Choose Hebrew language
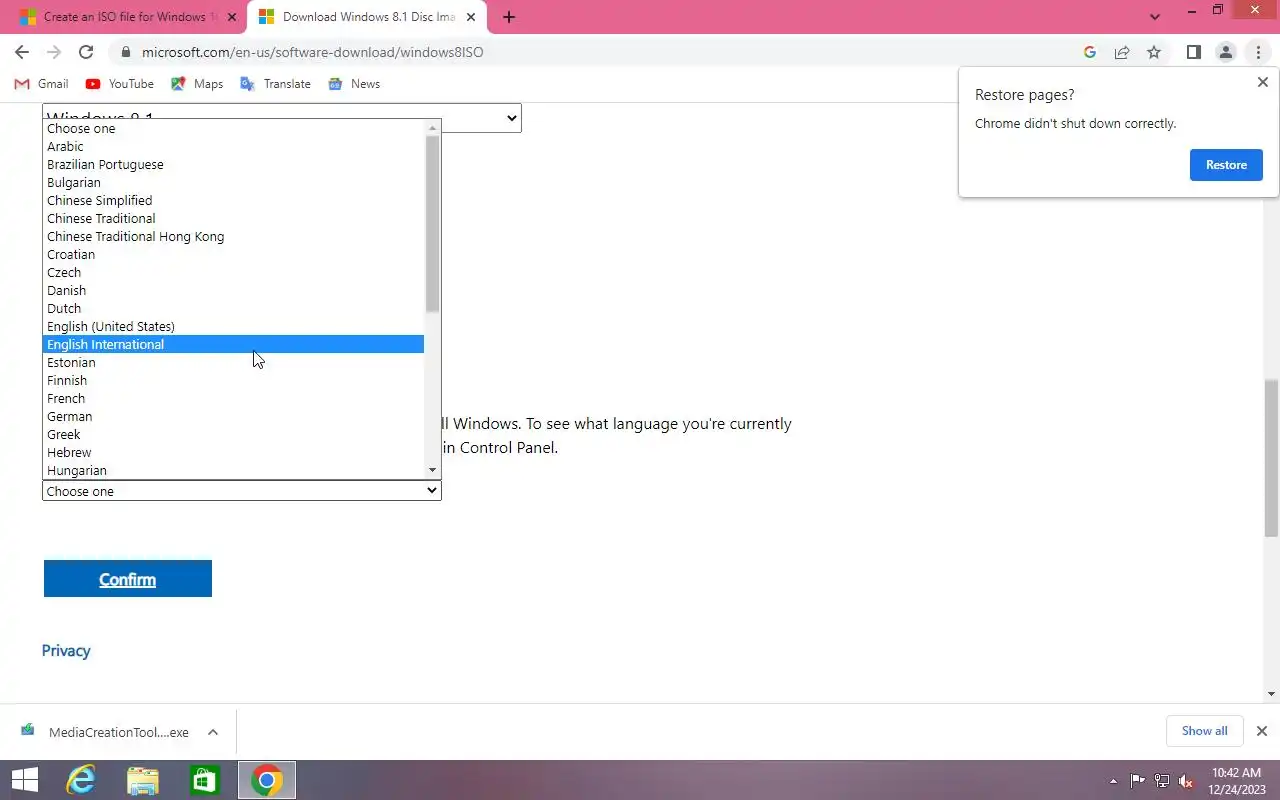The image size is (1280, 800). tap(234, 452)
